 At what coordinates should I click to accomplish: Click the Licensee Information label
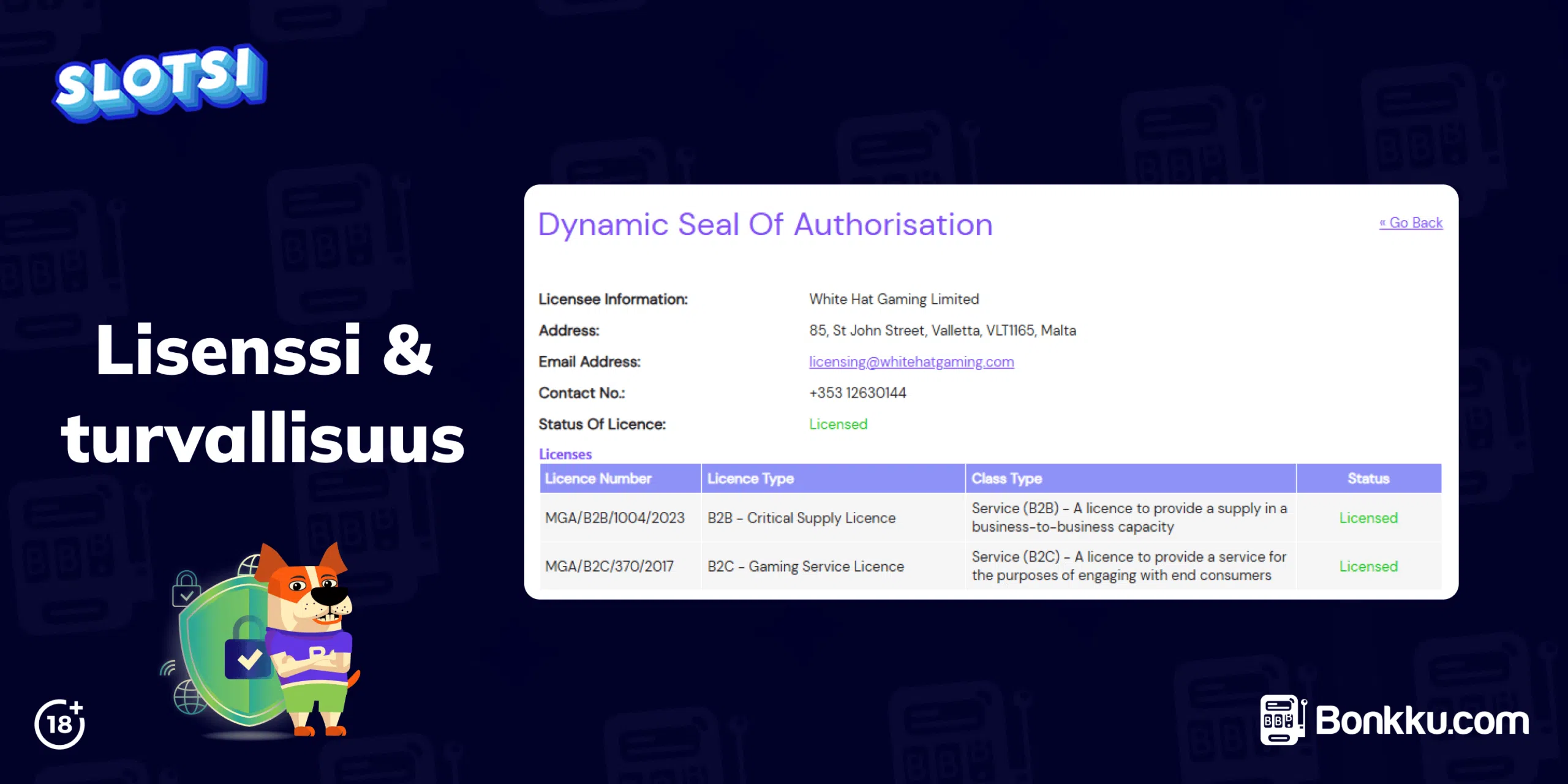tap(613, 300)
